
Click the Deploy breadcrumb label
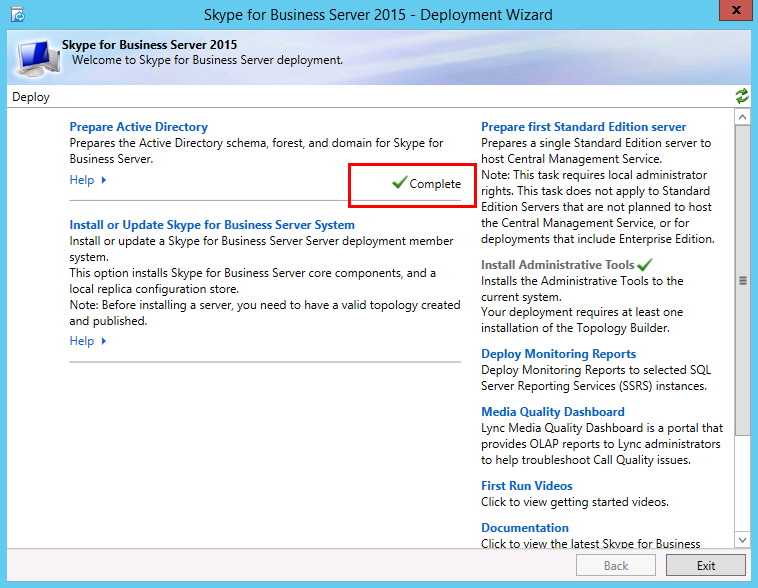[x=31, y=97]
